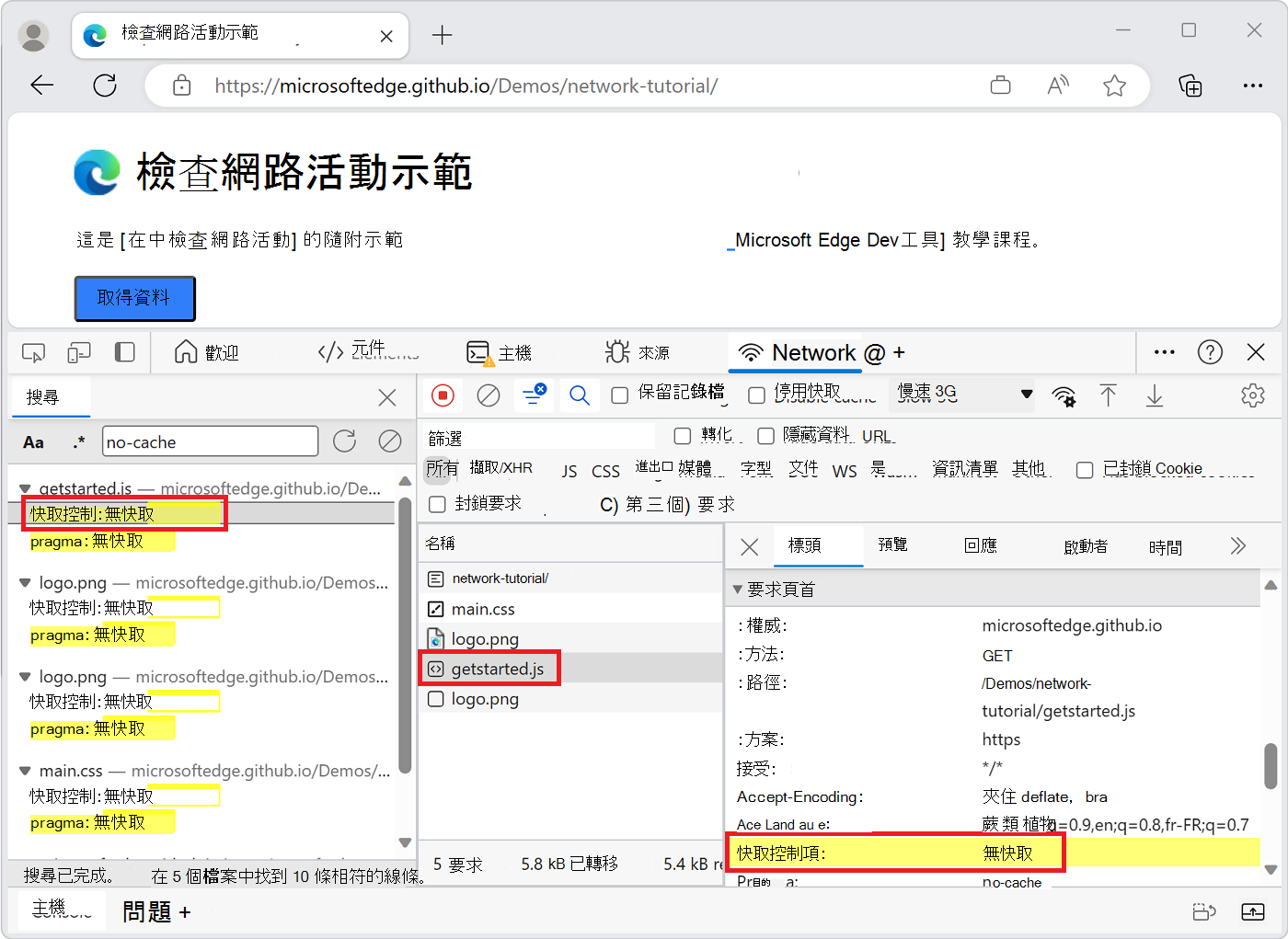Show more detail tabs chevron

[1237, 546]
